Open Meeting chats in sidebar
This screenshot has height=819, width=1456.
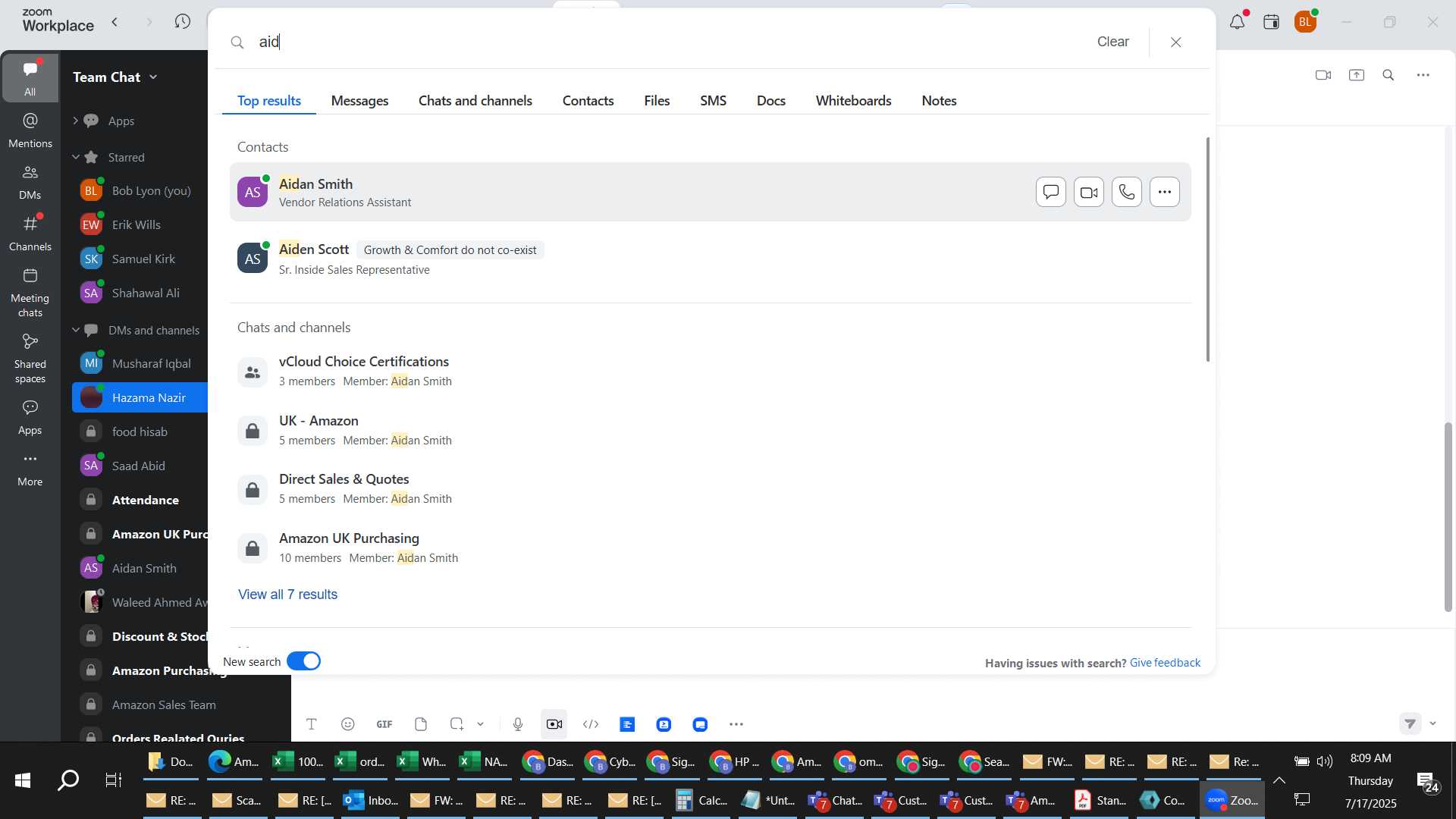[x=30, y=292]
